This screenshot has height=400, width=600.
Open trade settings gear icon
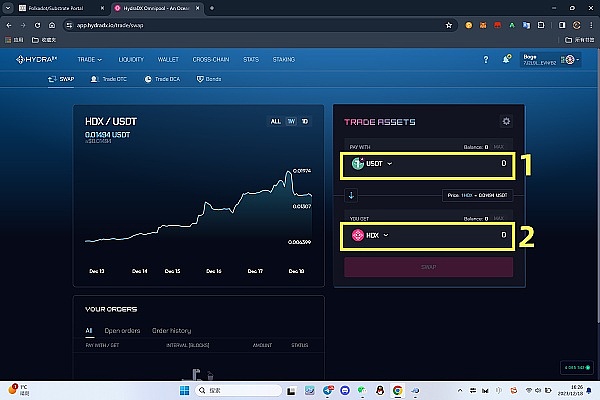click(x=506, y=122)
